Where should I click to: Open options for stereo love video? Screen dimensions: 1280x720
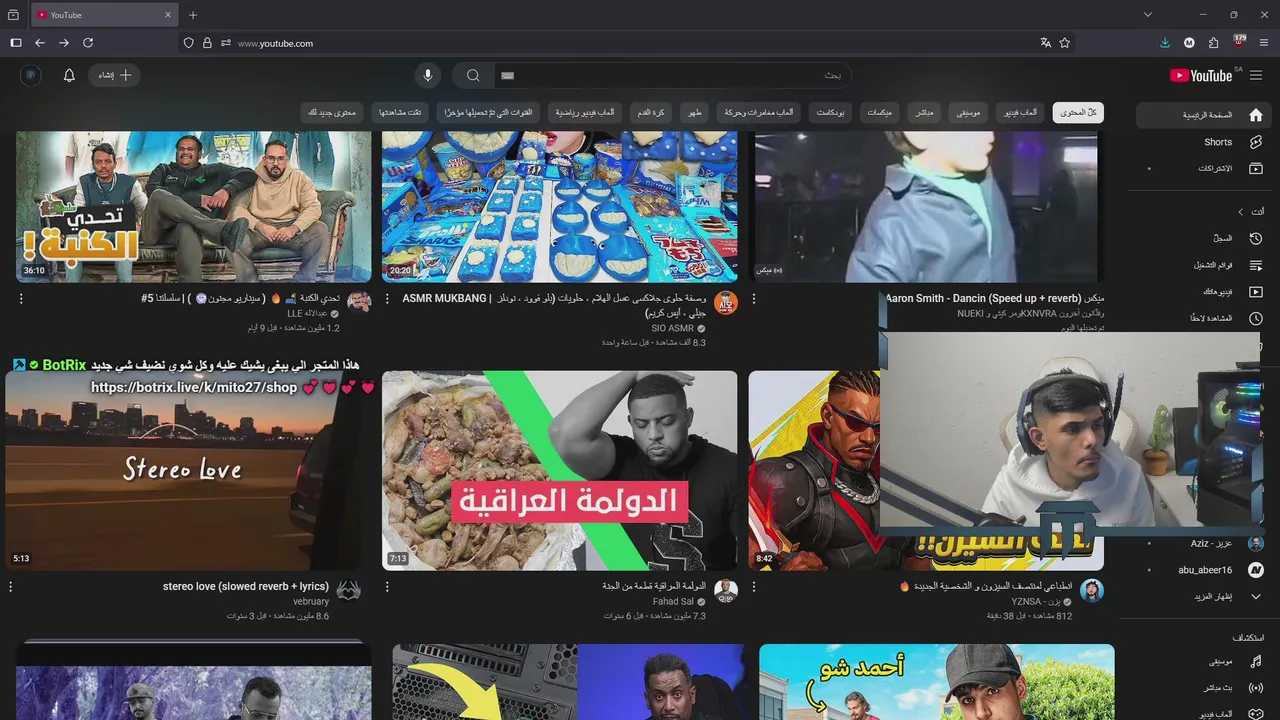pyautogui.click(x=10, y=587)
